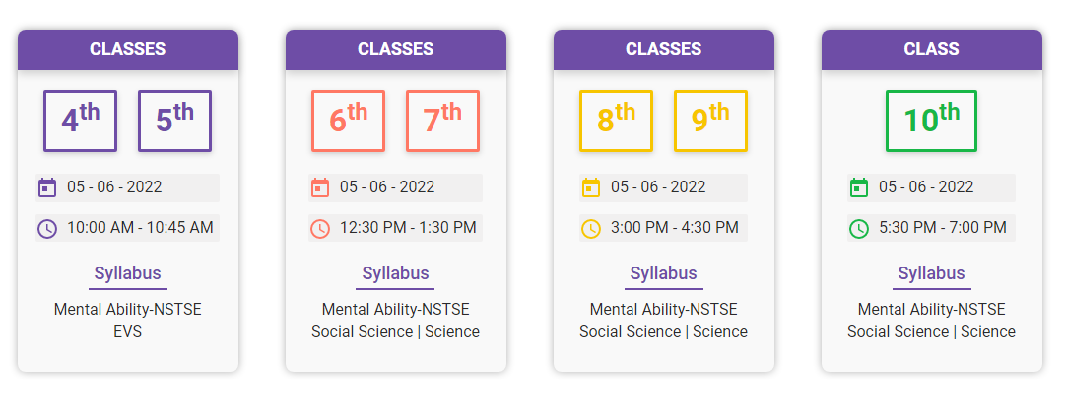
Task: Click the purple calendar icon for classes 4th-5th
Action: [47, 188]
